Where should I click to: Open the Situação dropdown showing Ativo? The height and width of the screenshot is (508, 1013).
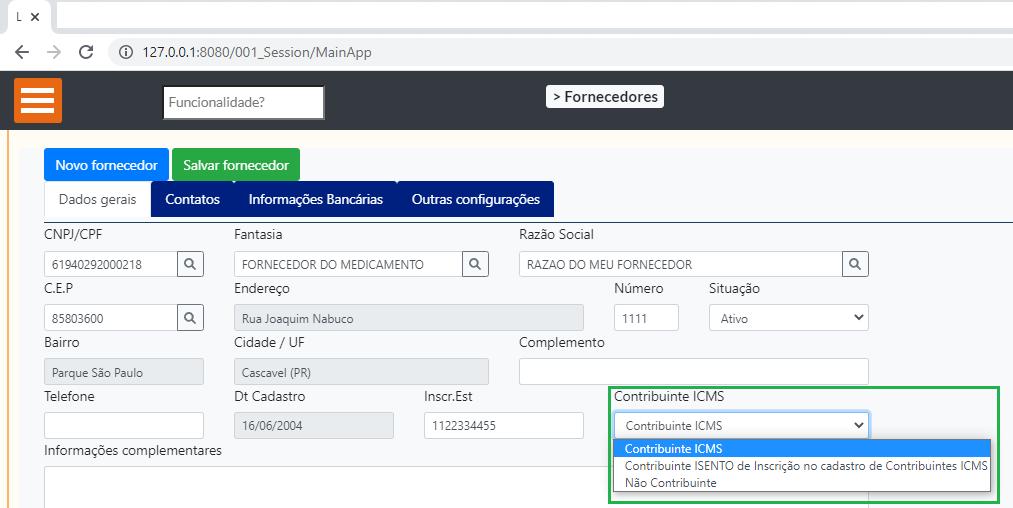point(788,318)
